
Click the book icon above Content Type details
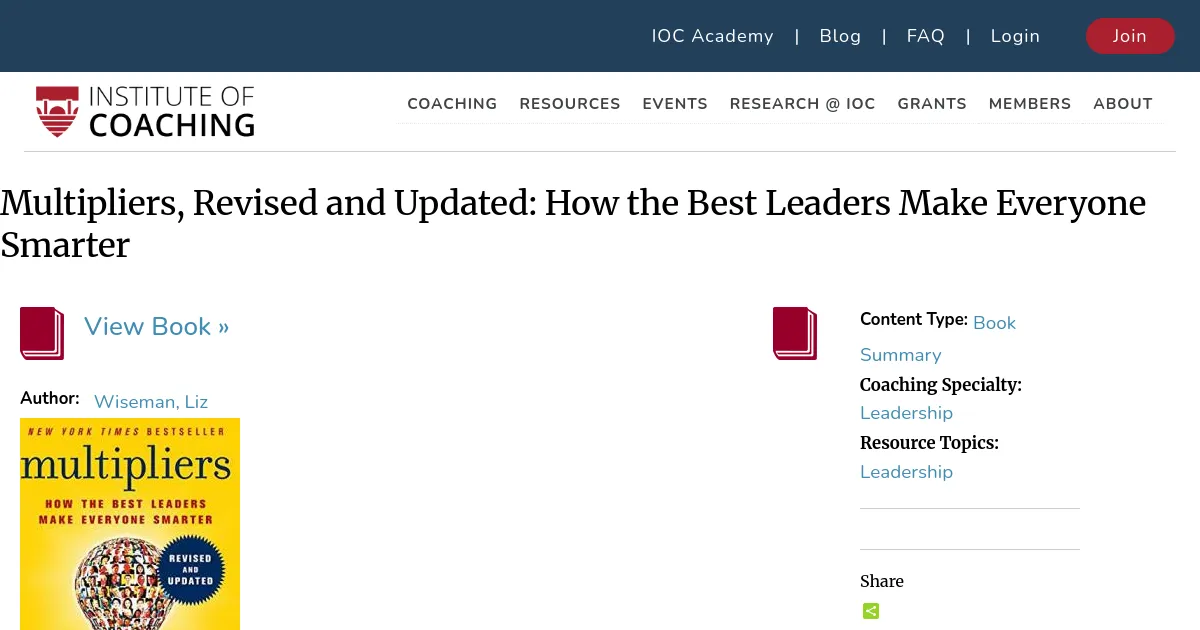pyautogui.click(x=794, y=333)
